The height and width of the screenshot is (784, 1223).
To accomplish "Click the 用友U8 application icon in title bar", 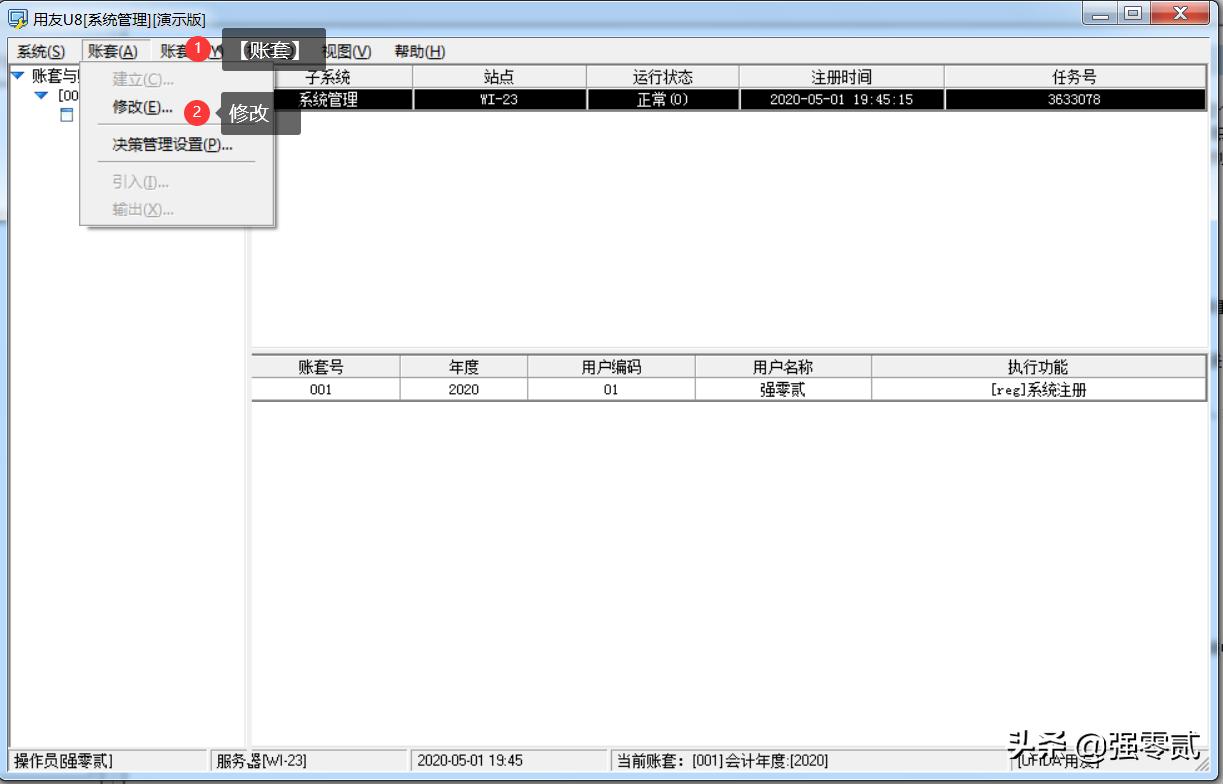I will 18,20.
